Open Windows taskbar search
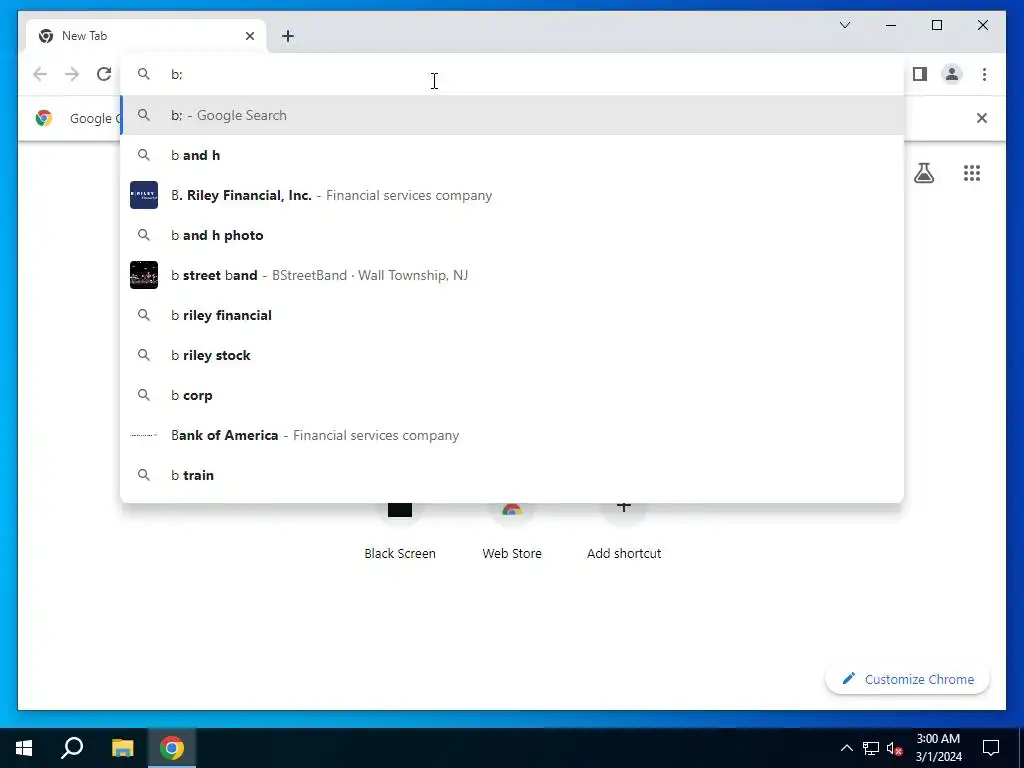The image size is (1024, 768). click(x=72, y=748)
